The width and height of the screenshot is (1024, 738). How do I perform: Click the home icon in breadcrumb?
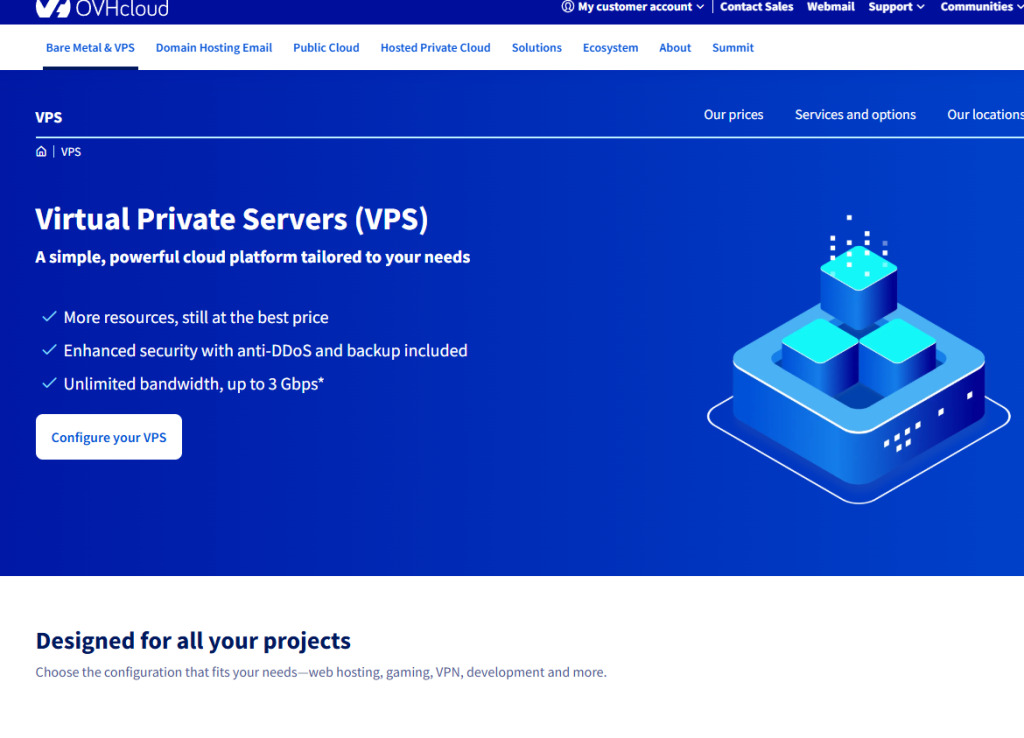(x=41, y=152)
